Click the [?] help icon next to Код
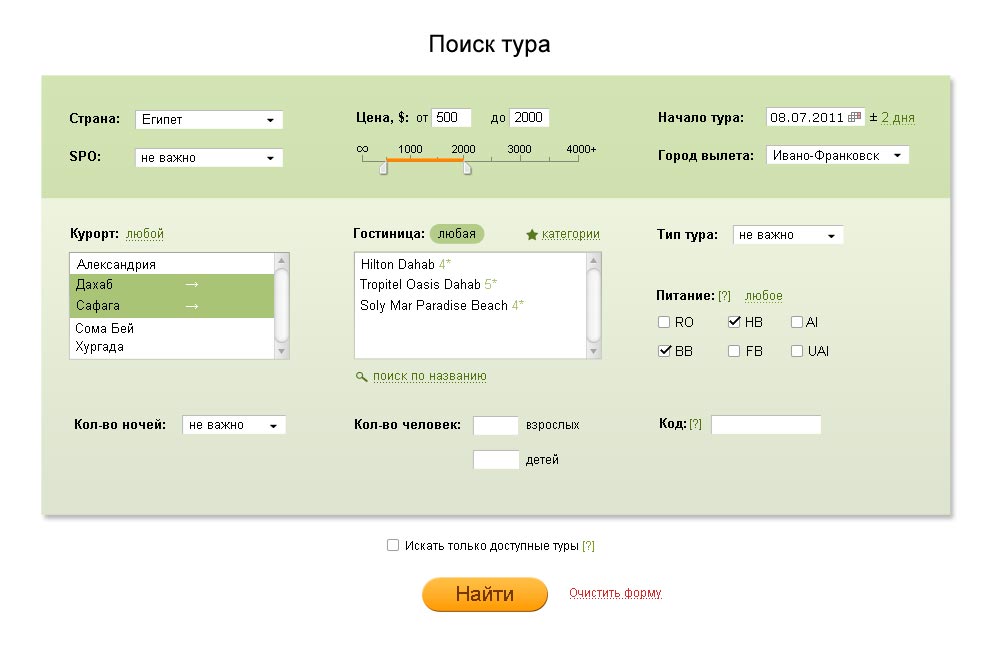1000x646 pixels. pyautogui.click(x=695, y=424)
